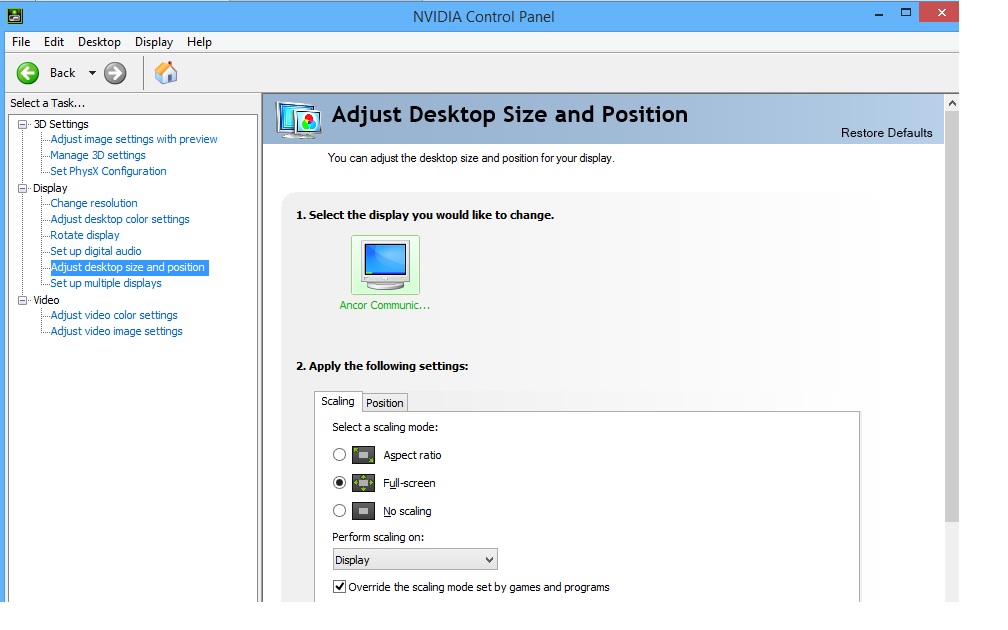Click the NVIDIA icon in the title bar
The height and width of the screenshot is (630, 1008).
(x=15, y=15)
